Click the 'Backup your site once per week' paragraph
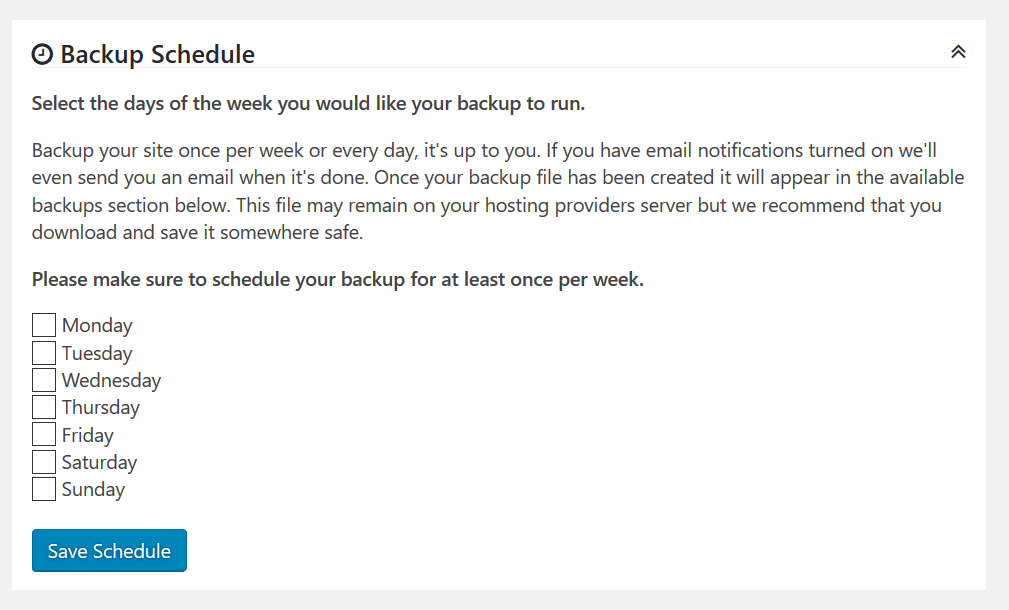1009x610 pixels. tap(498, 191)
